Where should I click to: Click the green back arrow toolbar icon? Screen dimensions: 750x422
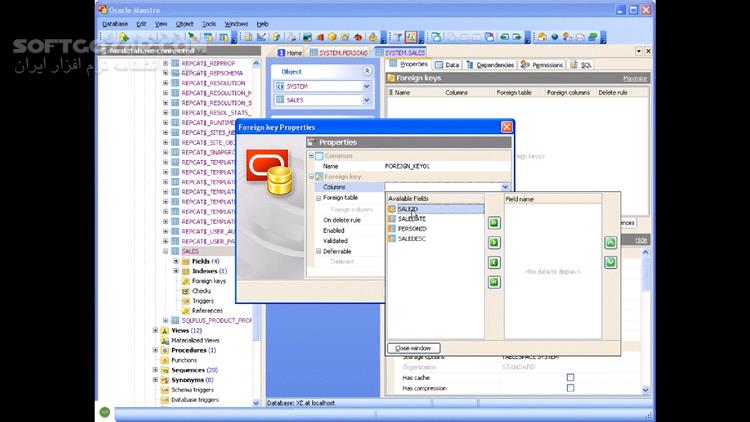pyautogui.click(x=504, y=37)
